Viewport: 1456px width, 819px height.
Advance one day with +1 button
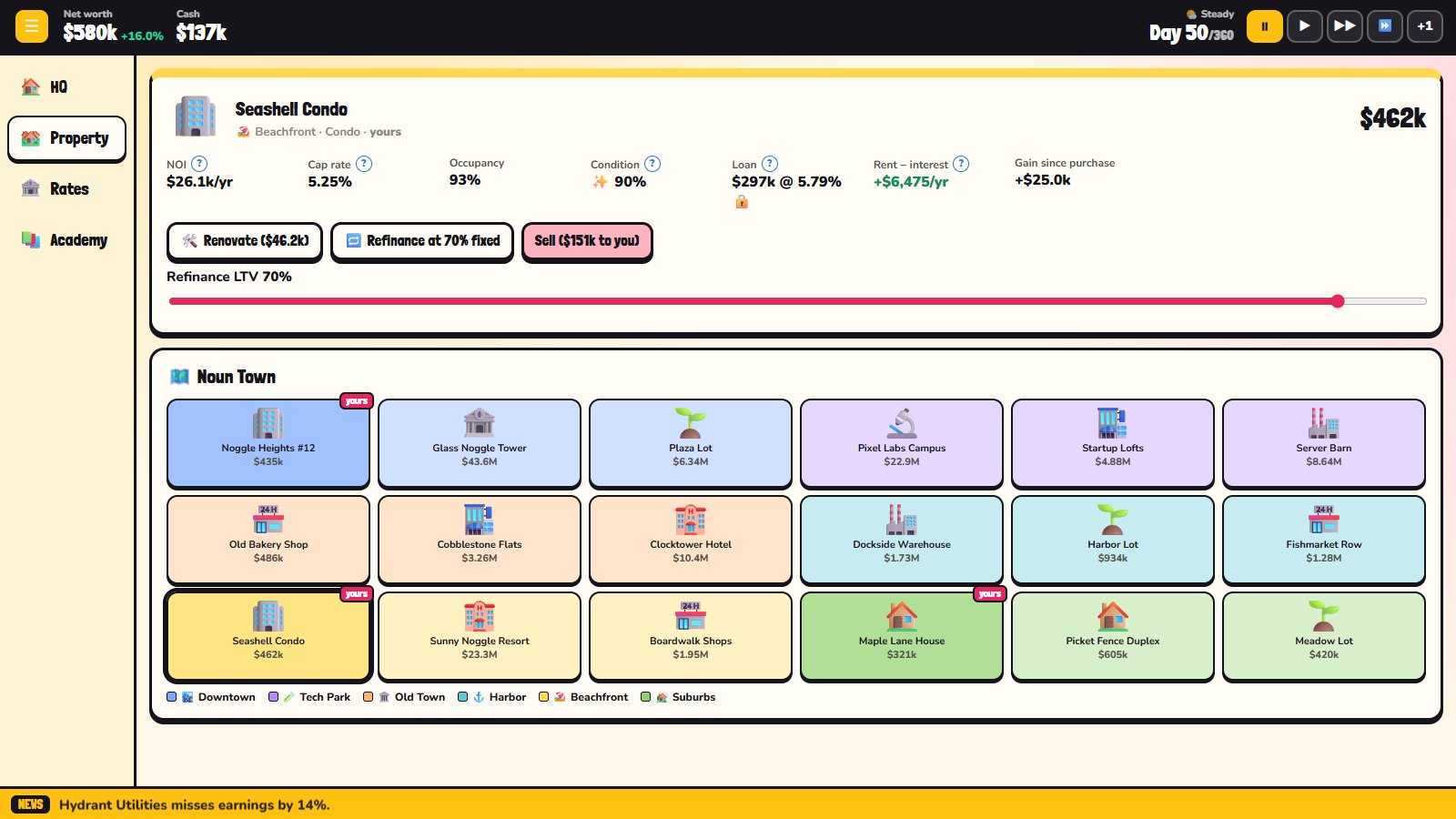pos(1424,26)
